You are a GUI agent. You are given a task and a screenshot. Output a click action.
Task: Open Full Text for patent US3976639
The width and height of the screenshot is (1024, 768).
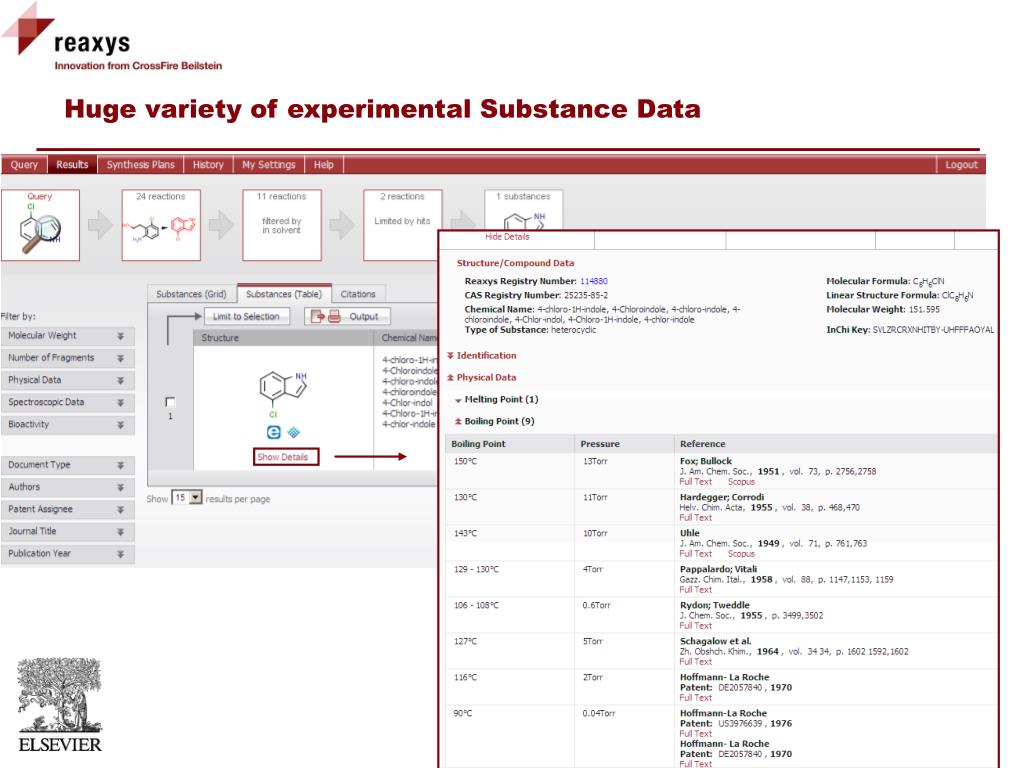[x=696, y=733]
